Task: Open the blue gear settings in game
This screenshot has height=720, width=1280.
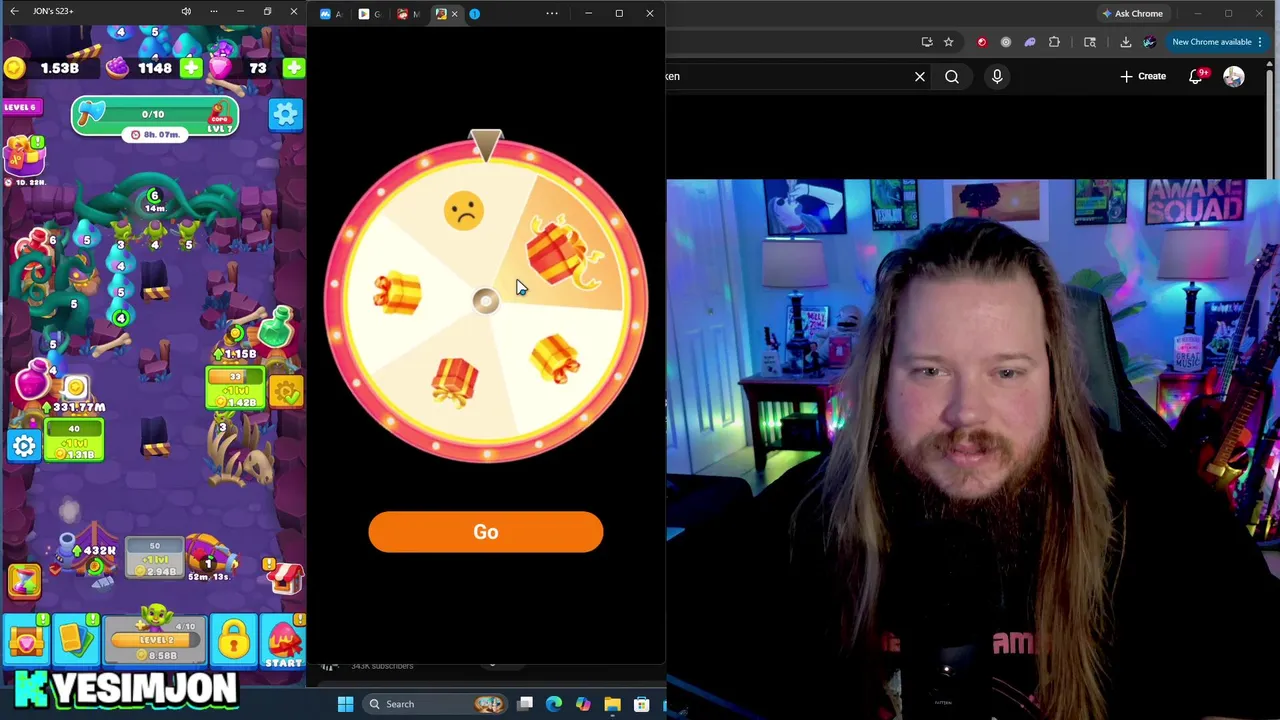Action: coord(285,114)
